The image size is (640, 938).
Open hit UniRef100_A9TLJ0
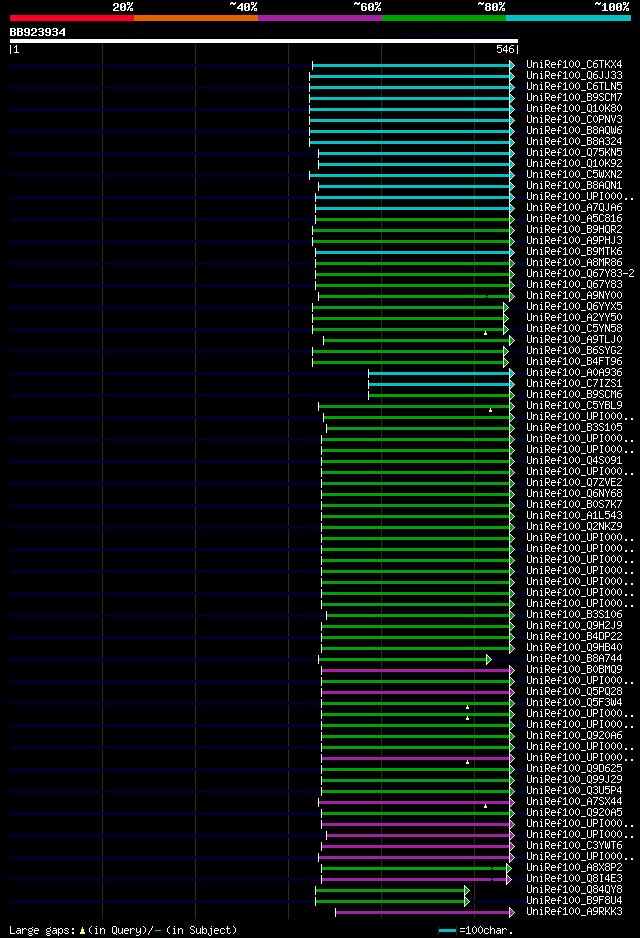click(574, 339)
